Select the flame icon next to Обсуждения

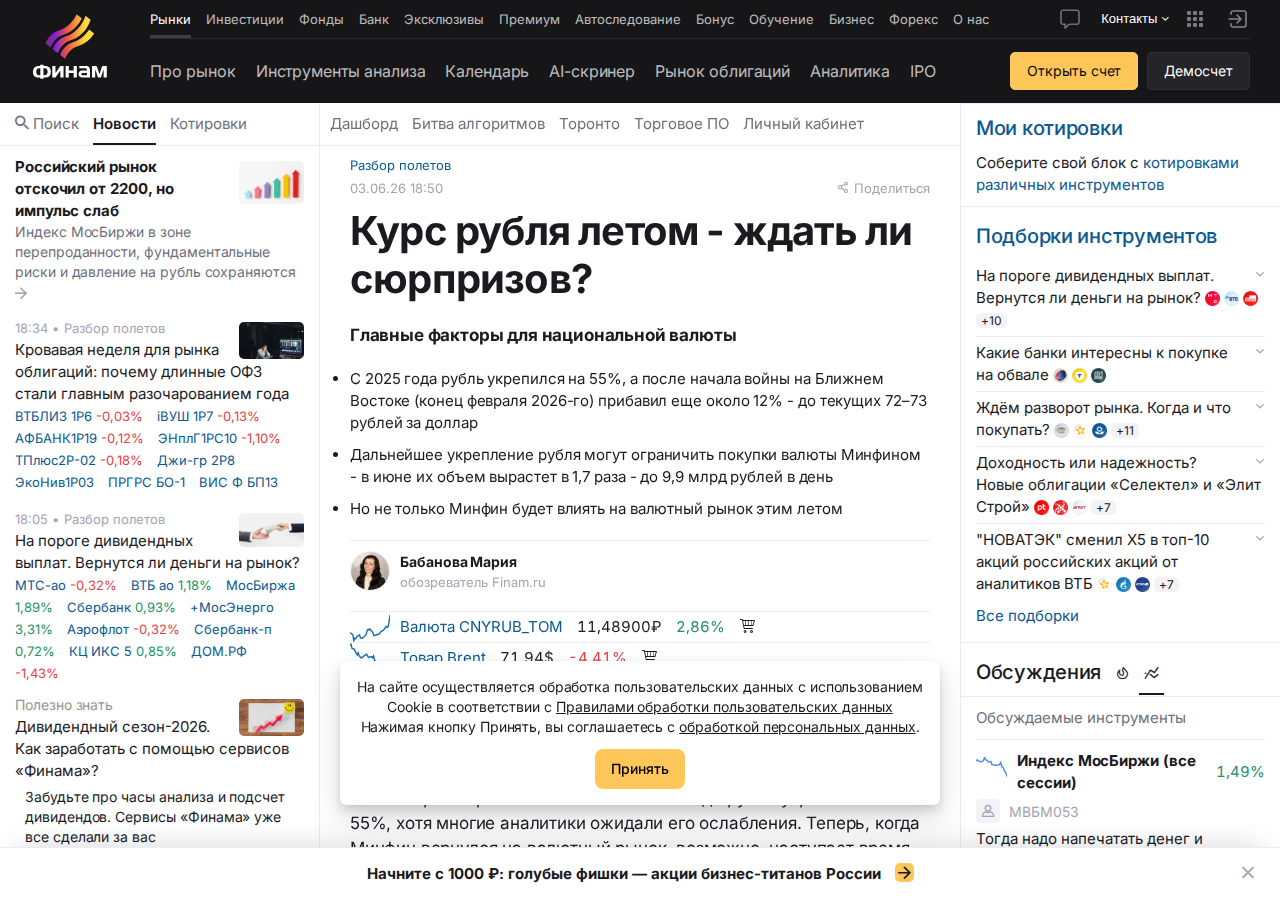(1122, 673)
